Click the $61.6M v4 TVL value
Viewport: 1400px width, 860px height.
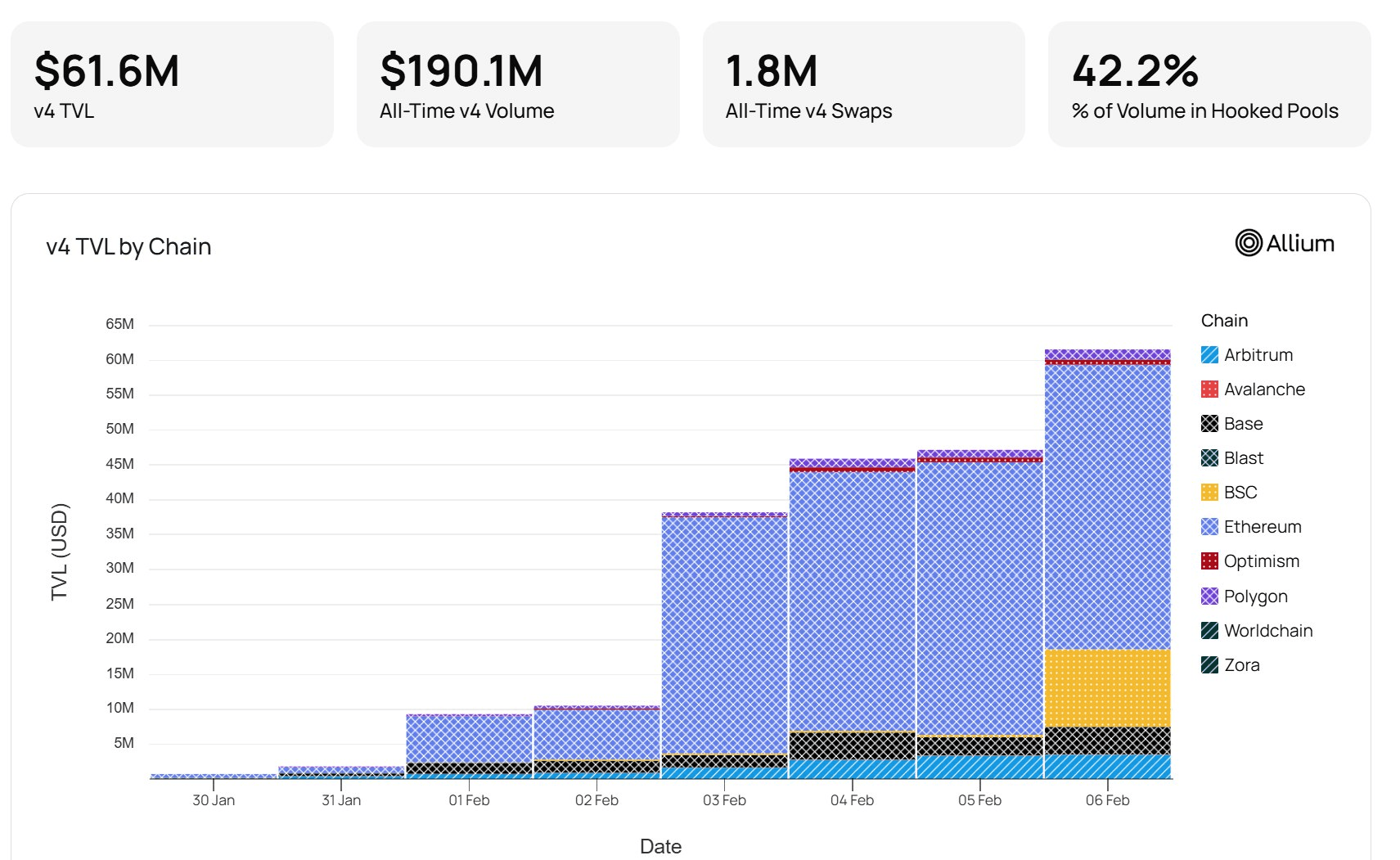[x=106, y=70]
